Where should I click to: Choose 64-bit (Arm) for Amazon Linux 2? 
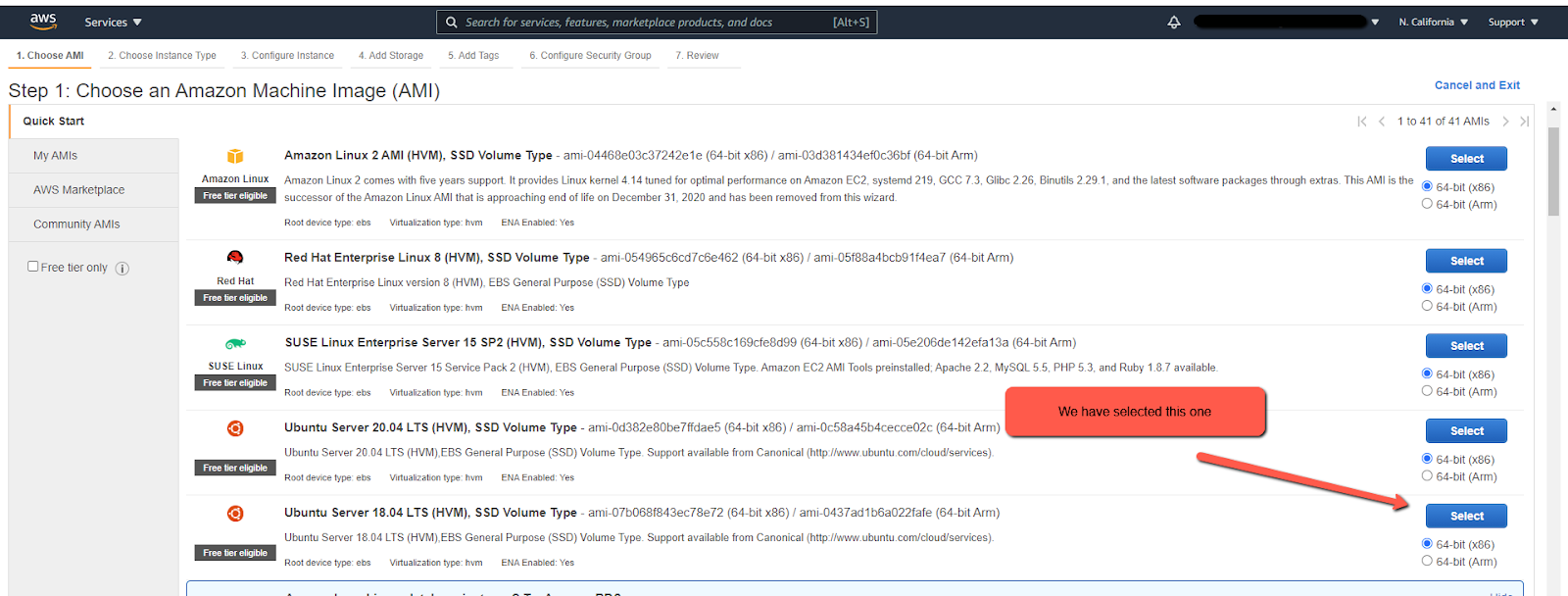coord(1427,204)
